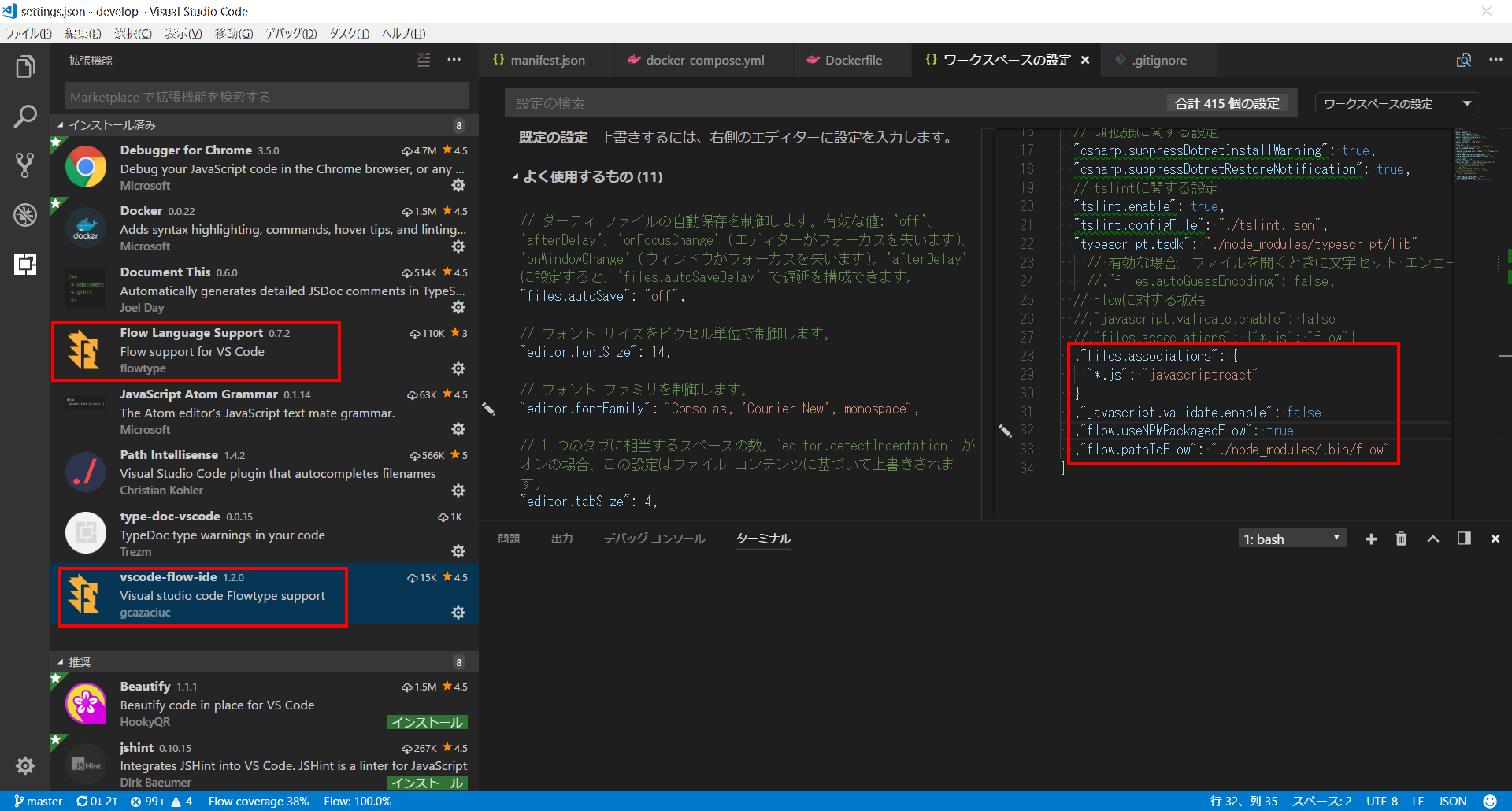
Task: Open the extensions panel more actions menu
Action: [454, 60]
